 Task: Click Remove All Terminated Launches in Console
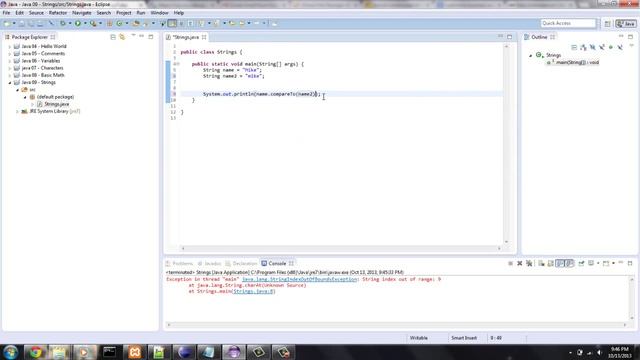click(529, 263)
